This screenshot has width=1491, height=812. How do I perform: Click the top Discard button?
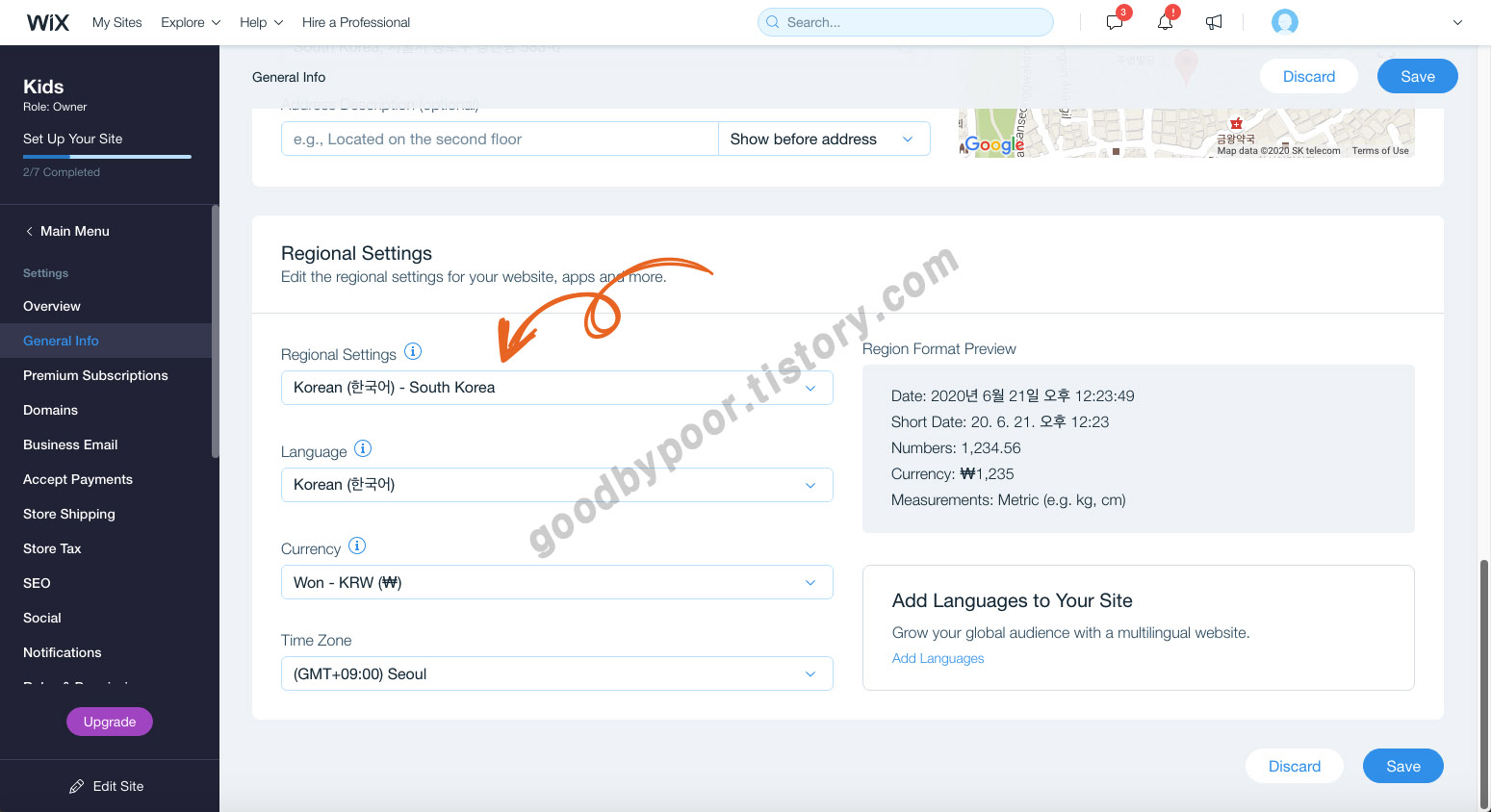click(1309, 76)
